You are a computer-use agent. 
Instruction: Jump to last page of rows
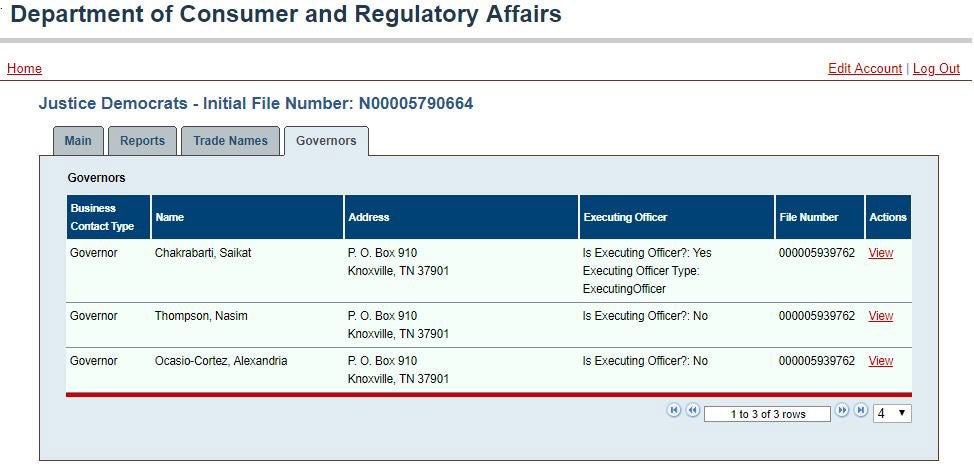[861, 411]
